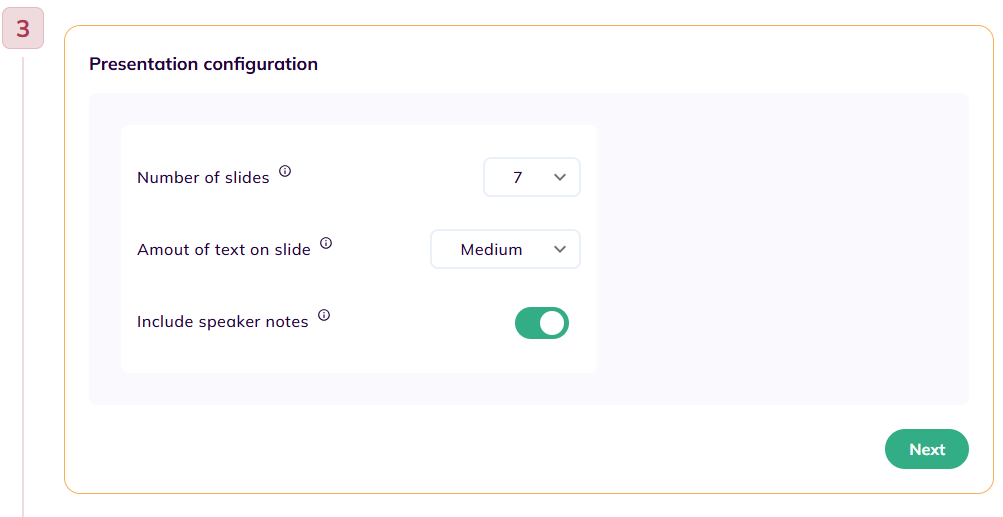Disable the Include speaker notes switch
Screen dimensions: 1003x517
pos(542,323)
